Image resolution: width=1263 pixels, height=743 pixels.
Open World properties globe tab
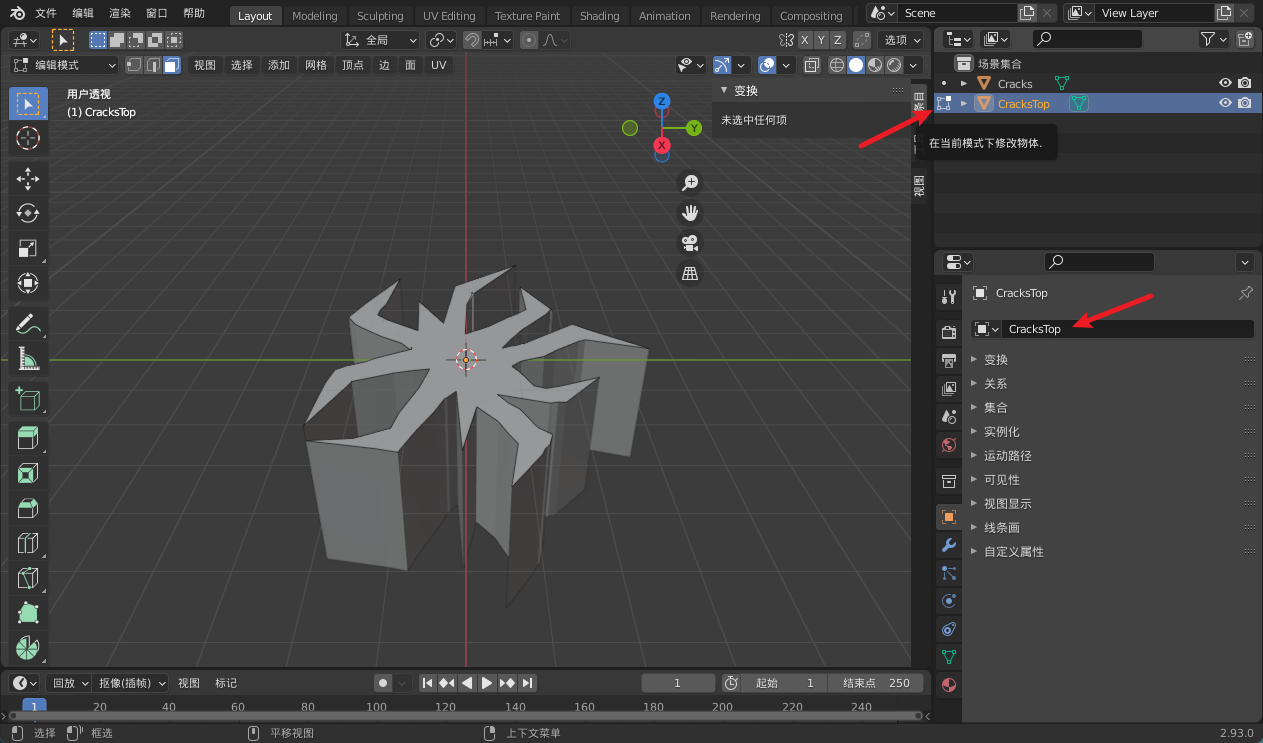point(949,444)
